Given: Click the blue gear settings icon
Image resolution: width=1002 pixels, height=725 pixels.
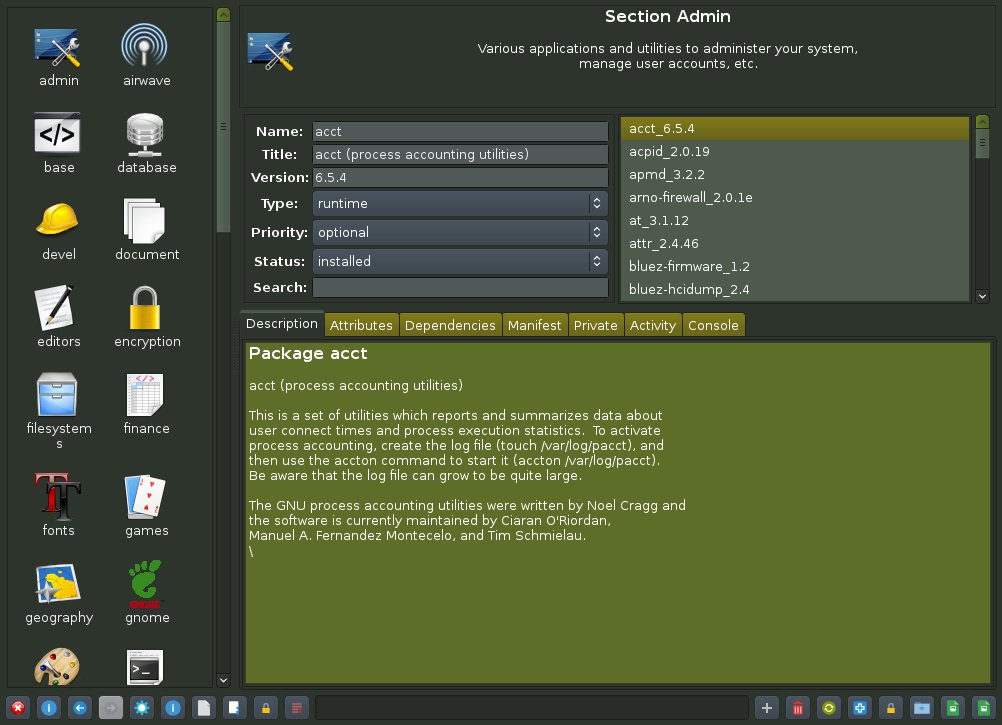Looking at the screenshot, I should coord(141,708).
